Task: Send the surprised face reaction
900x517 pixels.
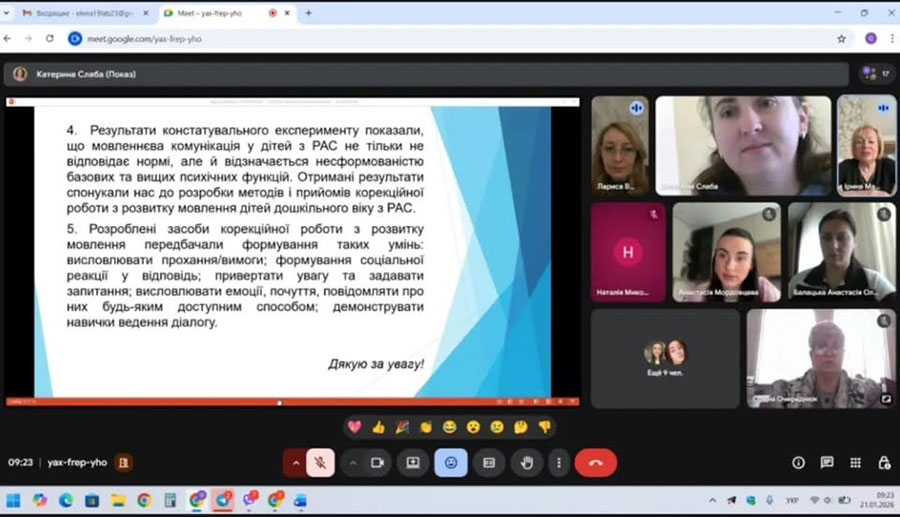Action: pyautogui.click(x=473, y=427)
